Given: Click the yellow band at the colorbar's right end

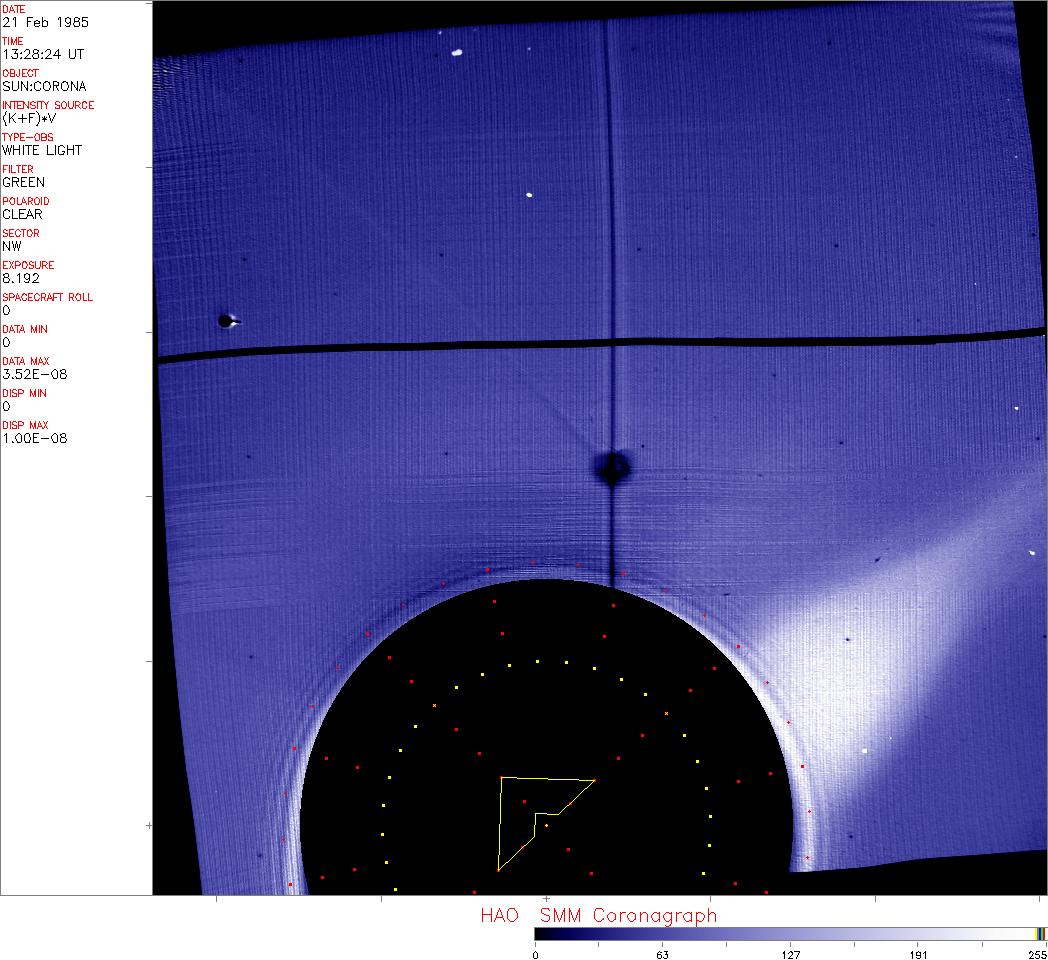Looking at the screenshot, I should 1040,933.
